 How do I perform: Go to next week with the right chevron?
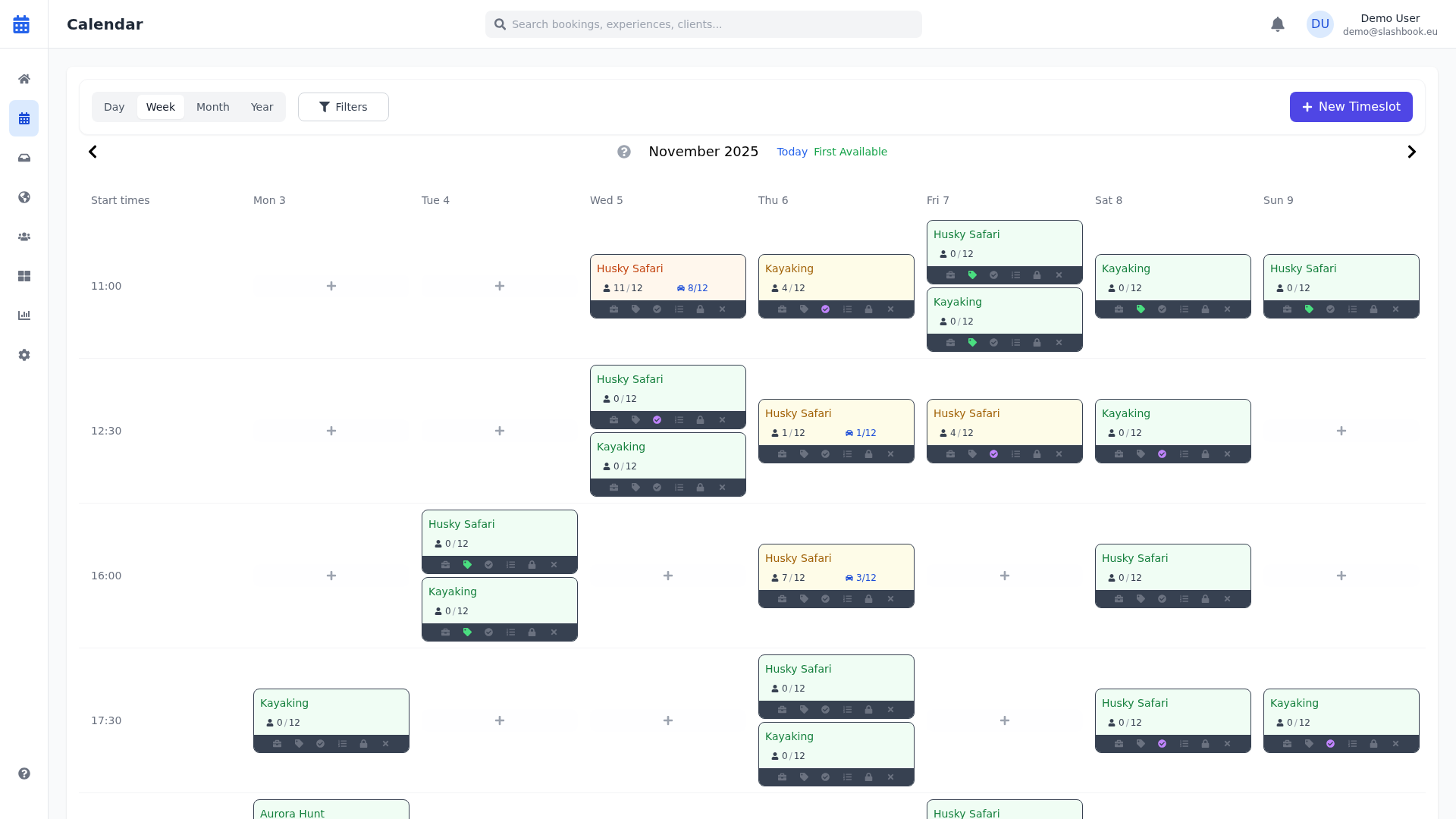1411,152
